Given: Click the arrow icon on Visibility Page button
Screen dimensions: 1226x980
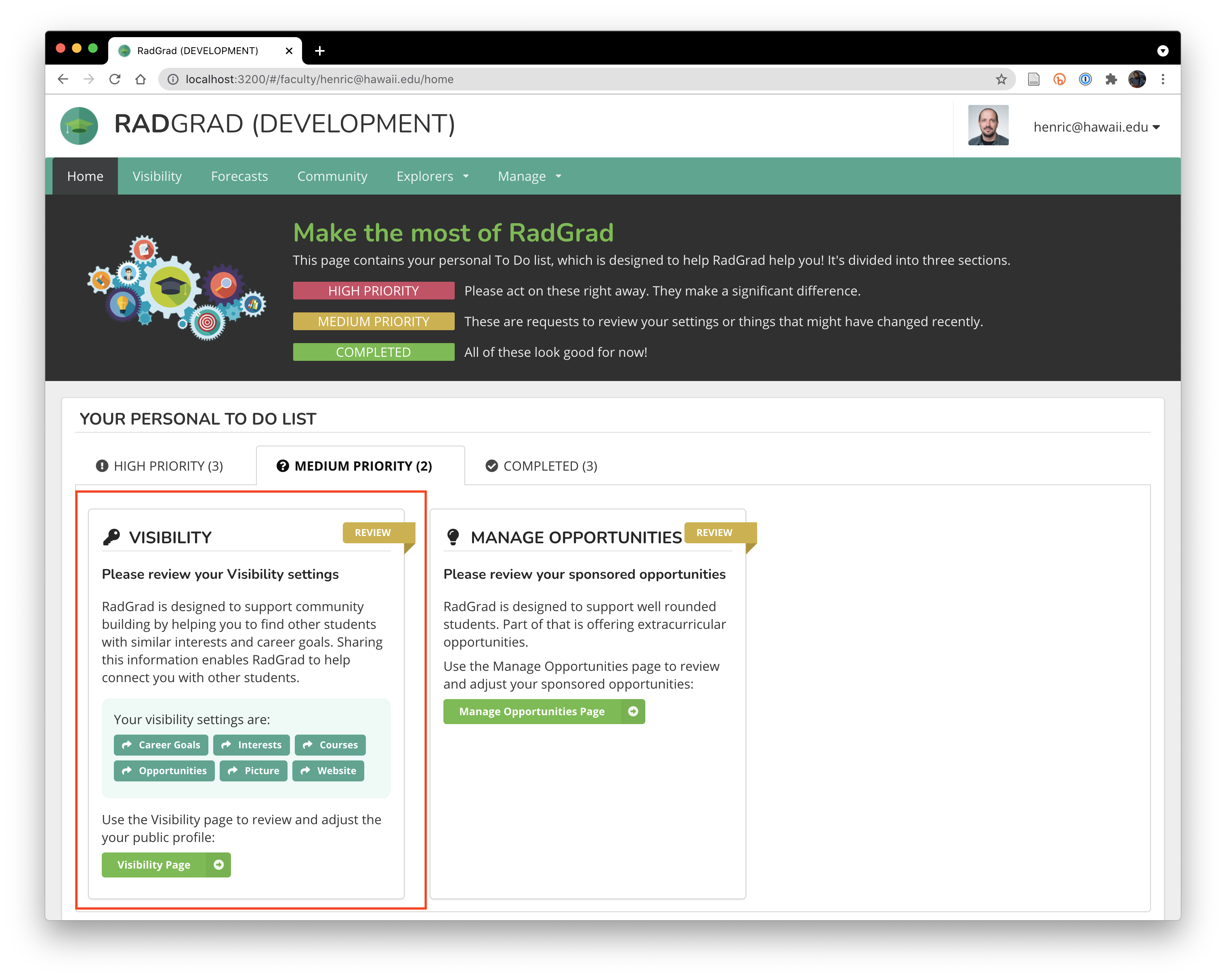Looking at the screenshot, I should (x=218, y=865).
